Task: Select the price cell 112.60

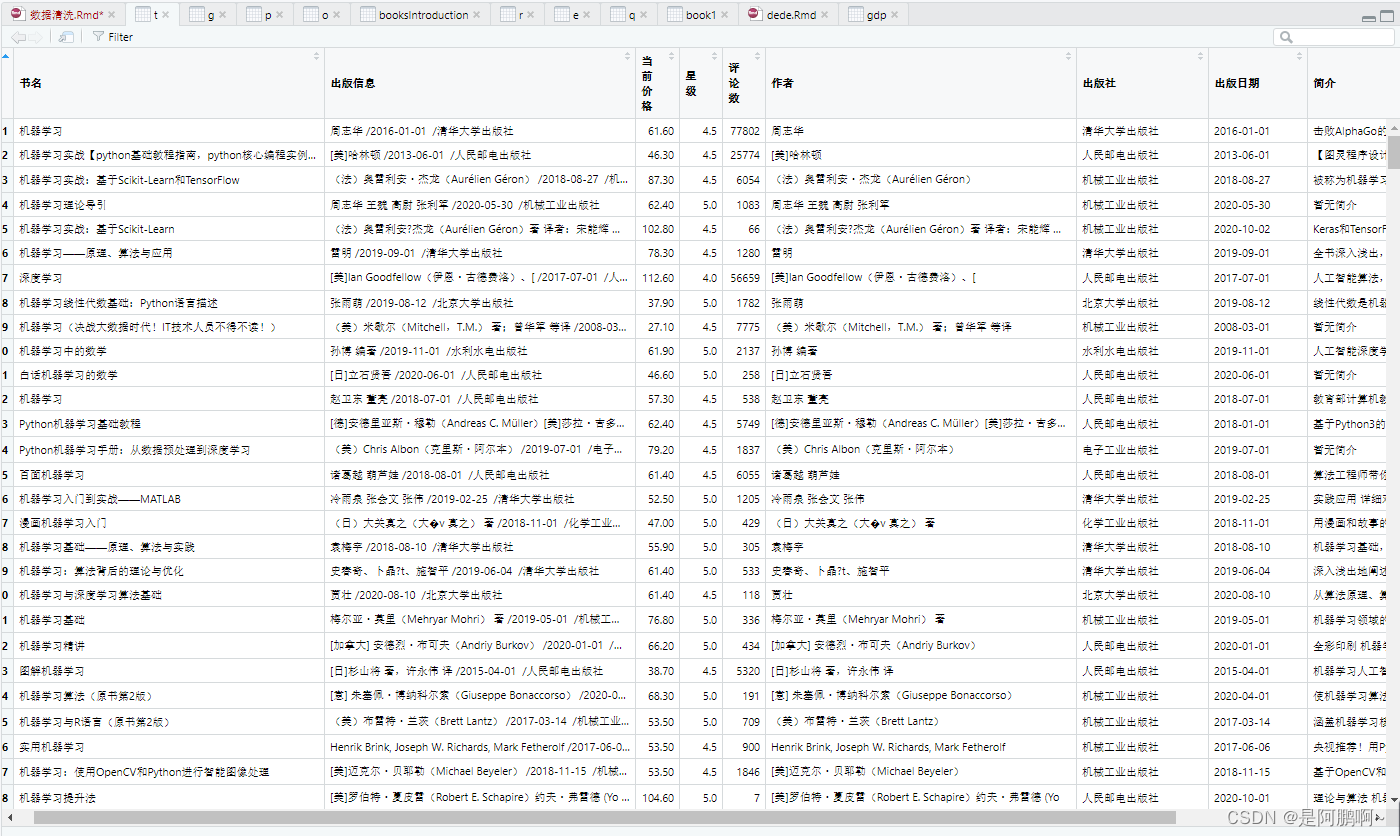Action: [657, 278]
